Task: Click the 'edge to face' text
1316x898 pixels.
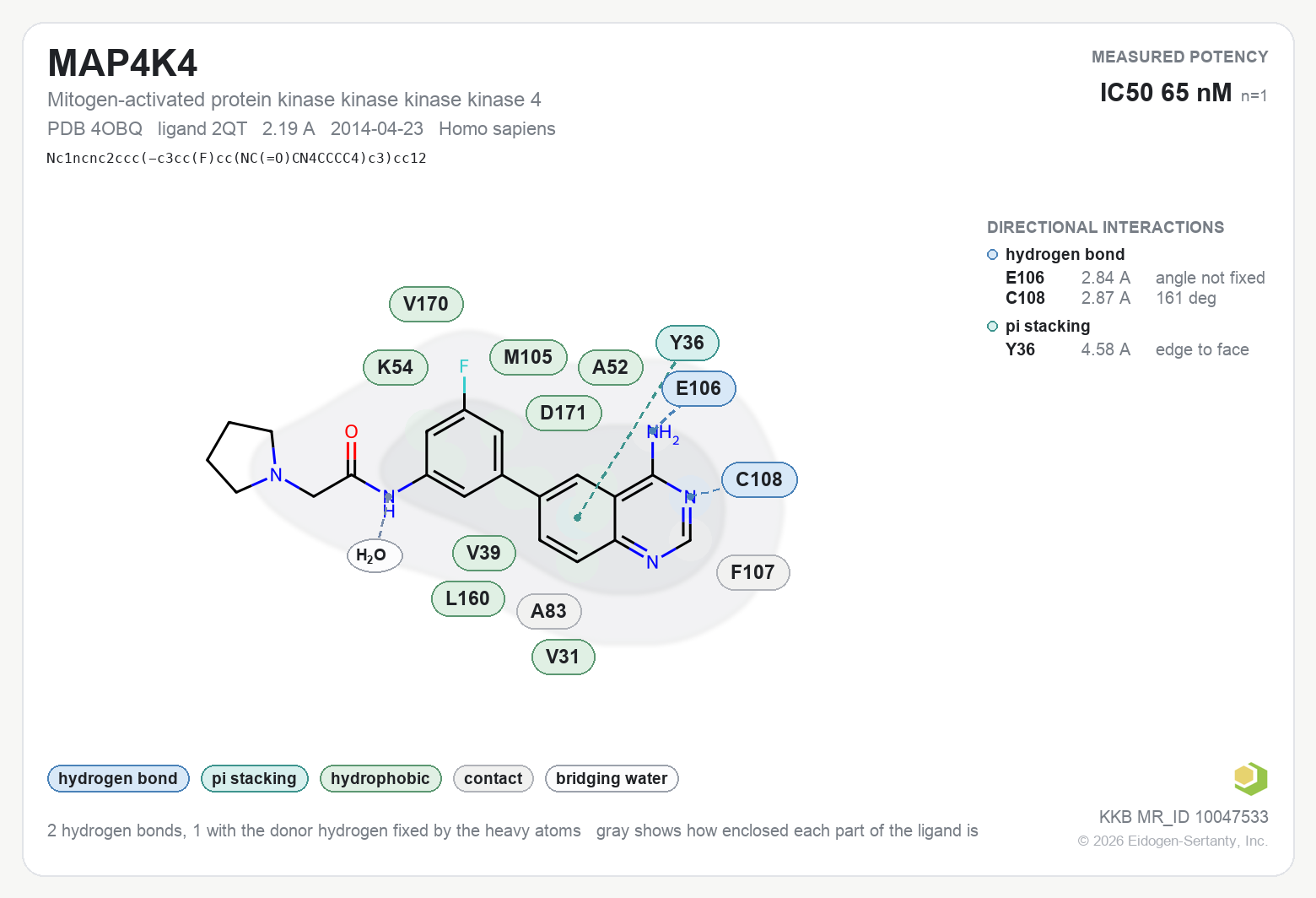Action: pyautogui.click(x=1202, y=349)
